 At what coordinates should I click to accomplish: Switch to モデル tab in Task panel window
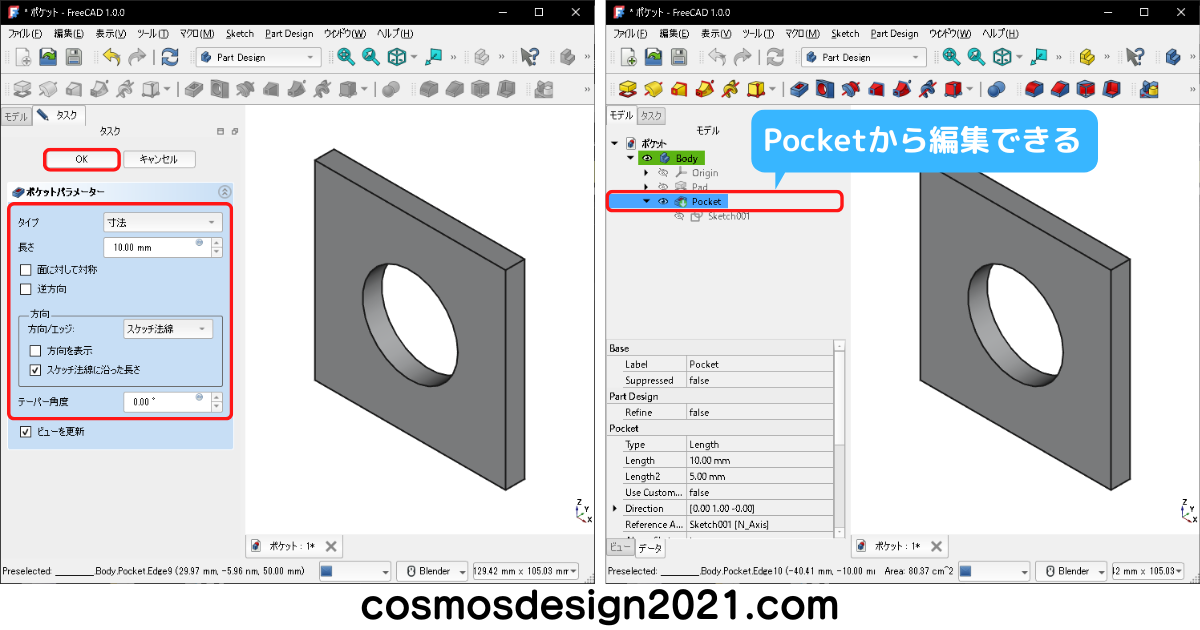pyautogui.click(x=16, y=116)
